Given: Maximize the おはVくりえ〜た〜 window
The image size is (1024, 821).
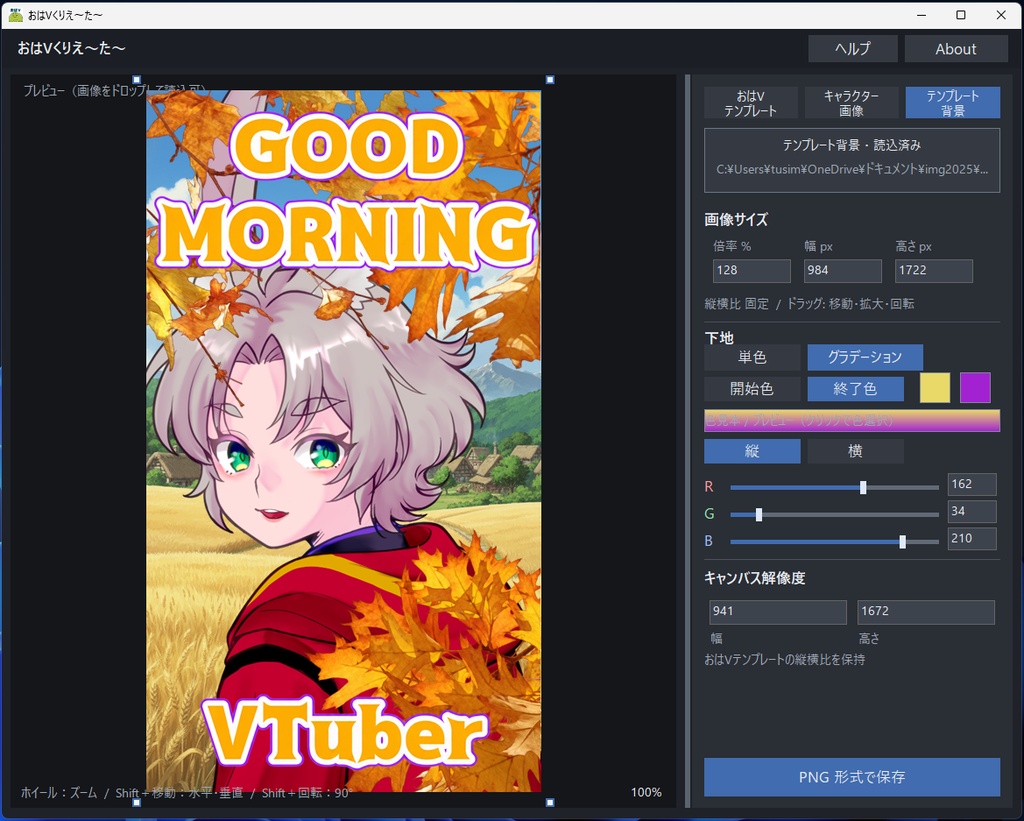Looking at the screenshot, I should [961, 15].
